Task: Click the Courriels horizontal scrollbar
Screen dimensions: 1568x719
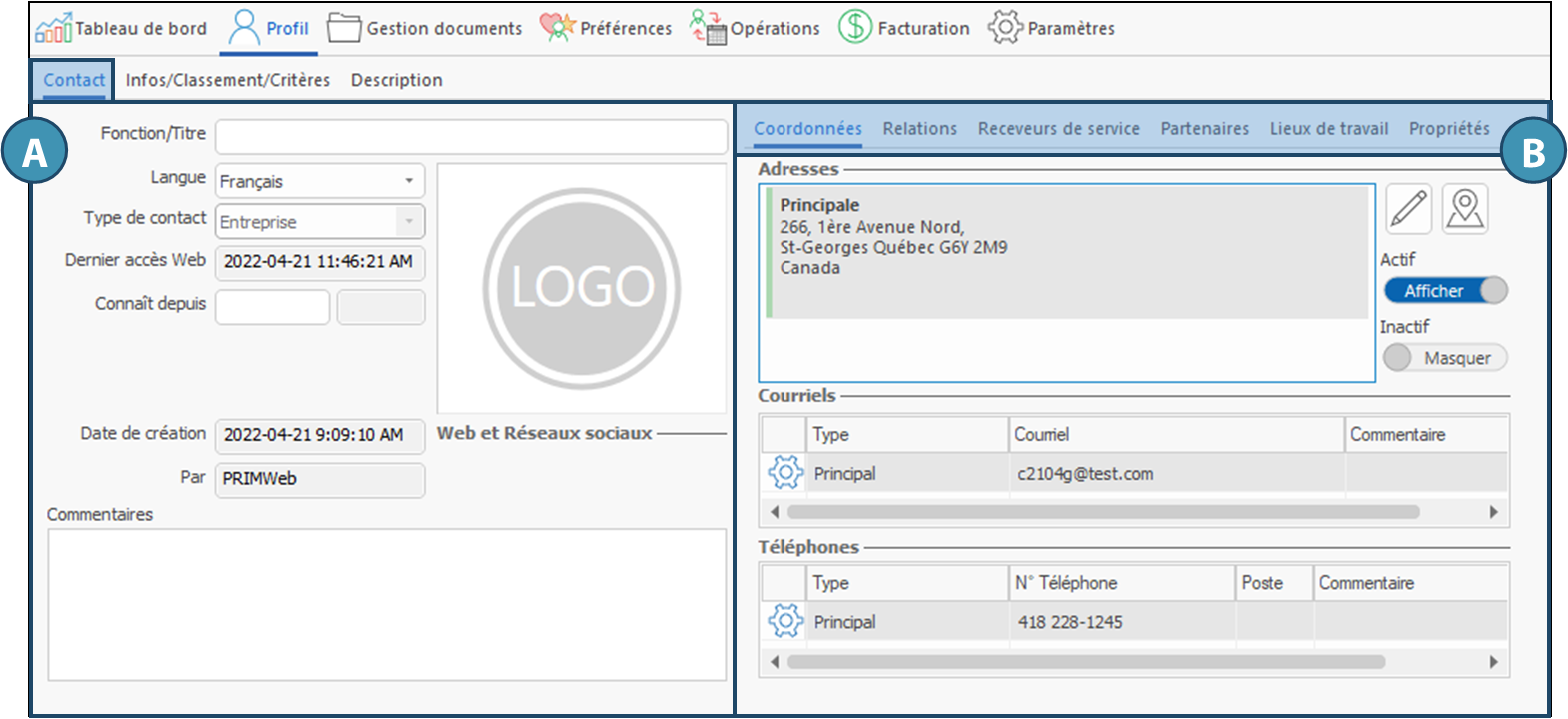Action: (x=1102, y=512)
